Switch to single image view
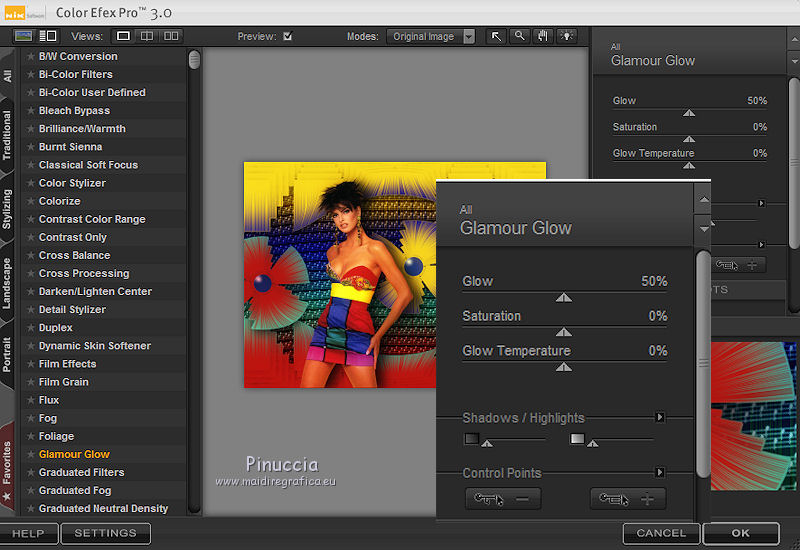This screenshot has width=800, height=550. point(124,36)
